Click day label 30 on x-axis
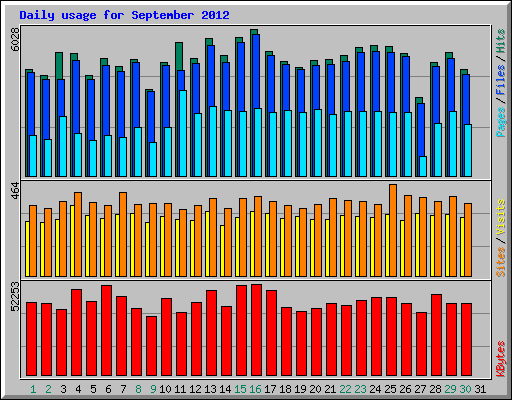 [465, 389]
